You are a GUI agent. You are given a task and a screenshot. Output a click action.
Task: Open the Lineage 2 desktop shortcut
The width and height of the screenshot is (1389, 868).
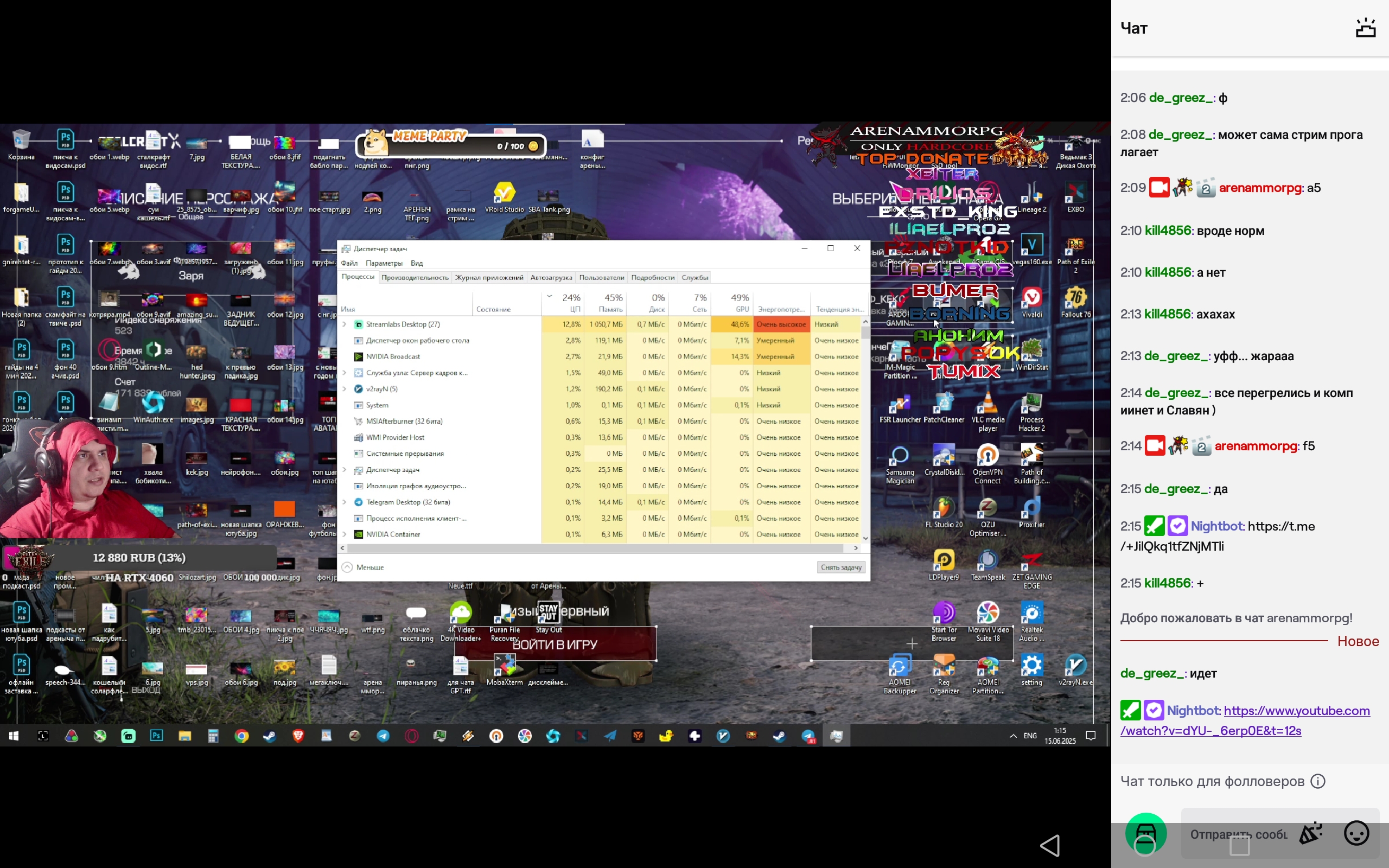[1031, 197]
